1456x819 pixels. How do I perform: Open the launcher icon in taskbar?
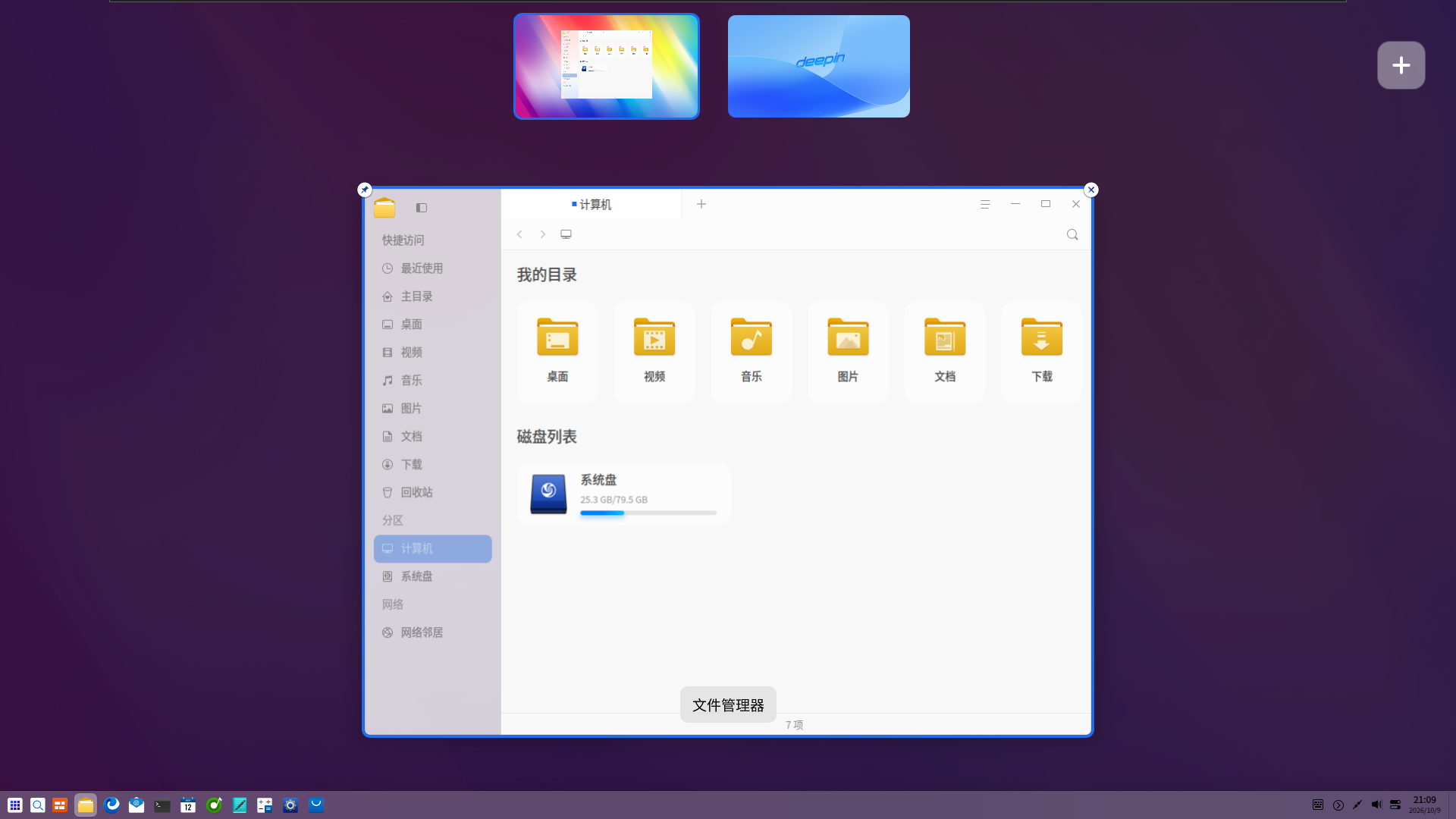pyautogui.click(x=15, y=805)
